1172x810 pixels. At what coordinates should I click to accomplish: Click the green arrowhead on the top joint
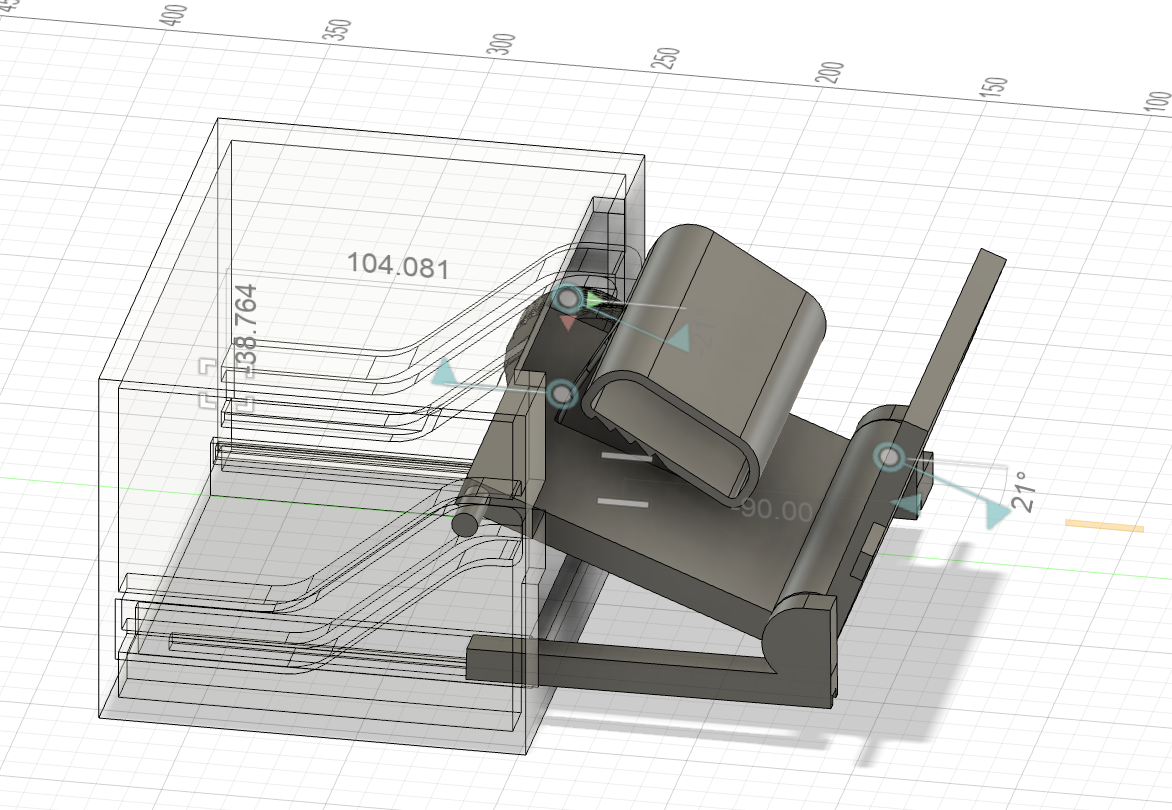pyautogui.click(x=595, y=300)
